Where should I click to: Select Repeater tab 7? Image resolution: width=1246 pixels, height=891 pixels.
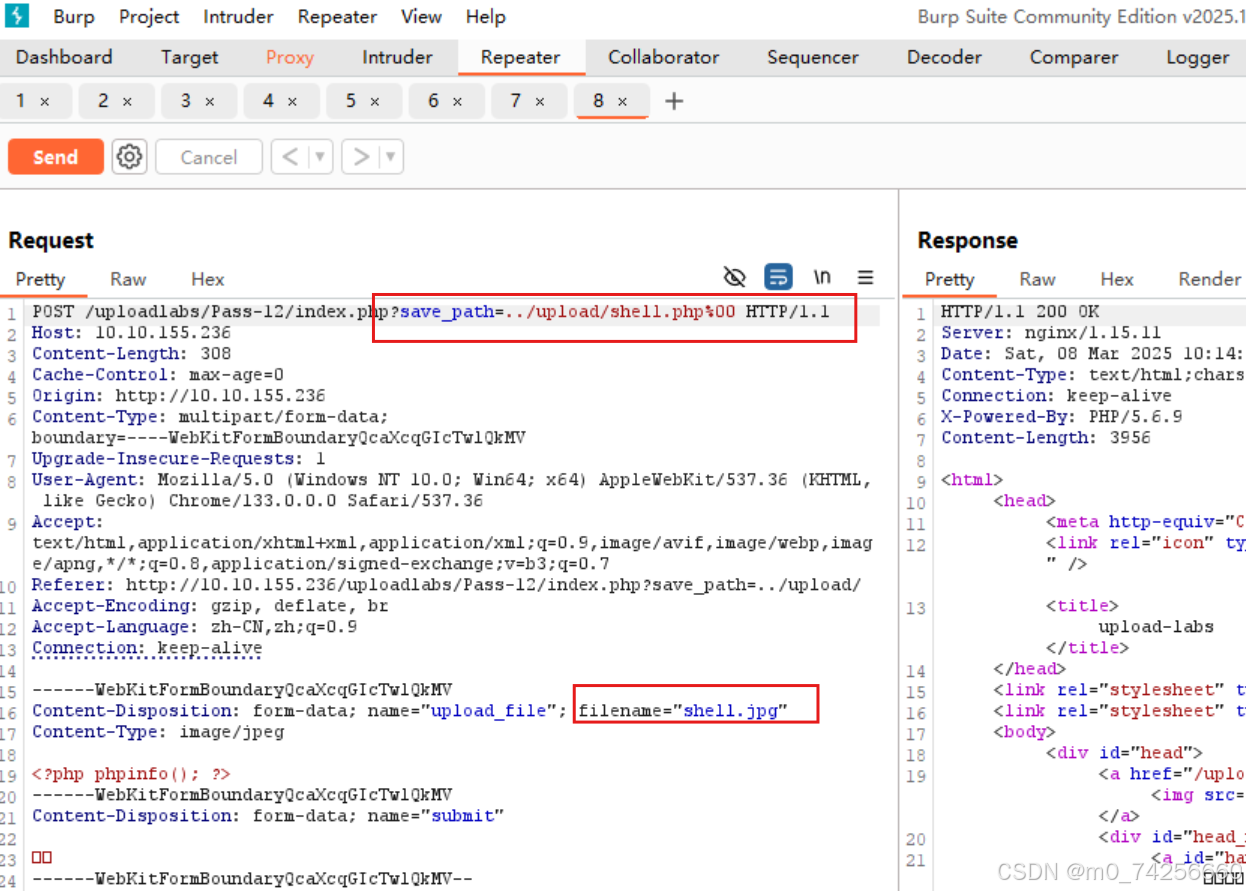516,101
